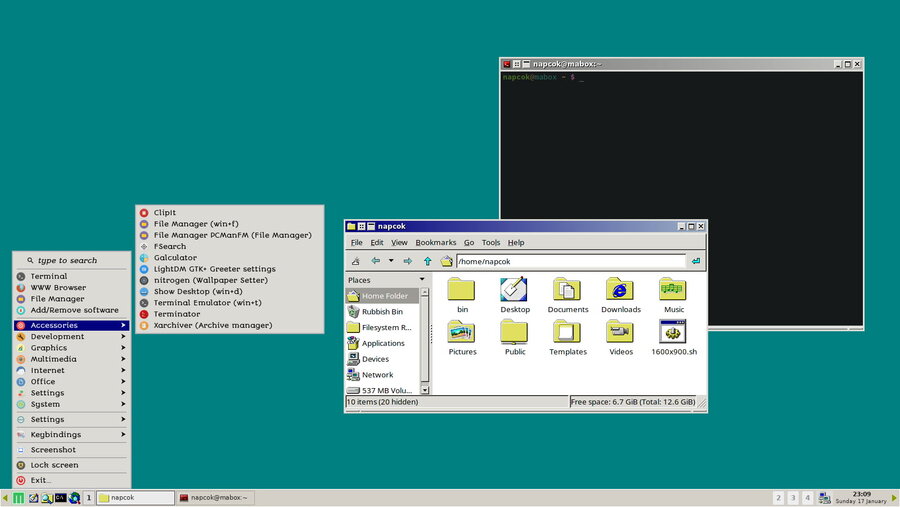Screen dimensions: 900x507
Task: Click the terminal launcher icon in taskbar
Action: [60, 498]
